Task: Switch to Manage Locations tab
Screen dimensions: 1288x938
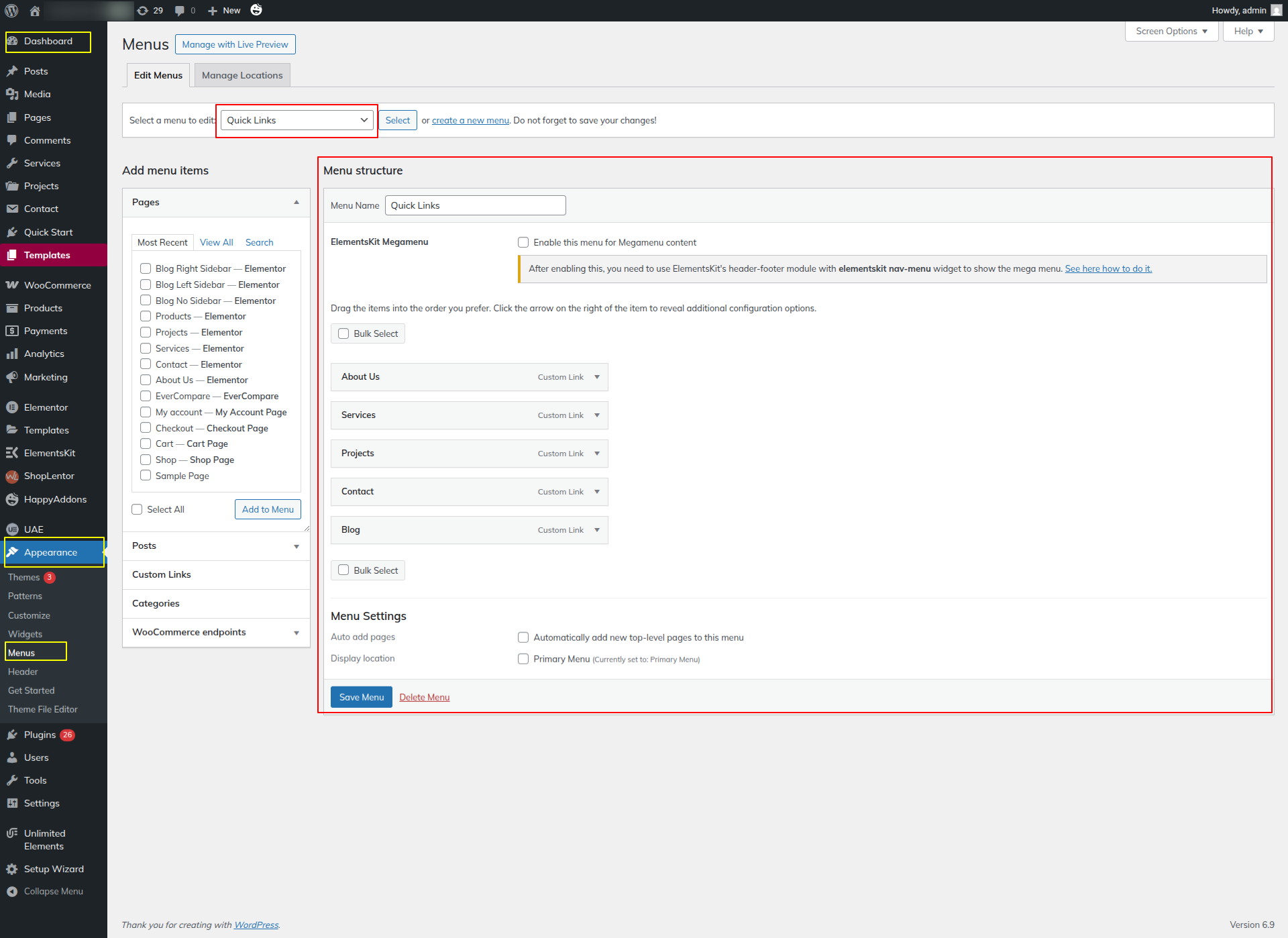Action: point(242,75)
